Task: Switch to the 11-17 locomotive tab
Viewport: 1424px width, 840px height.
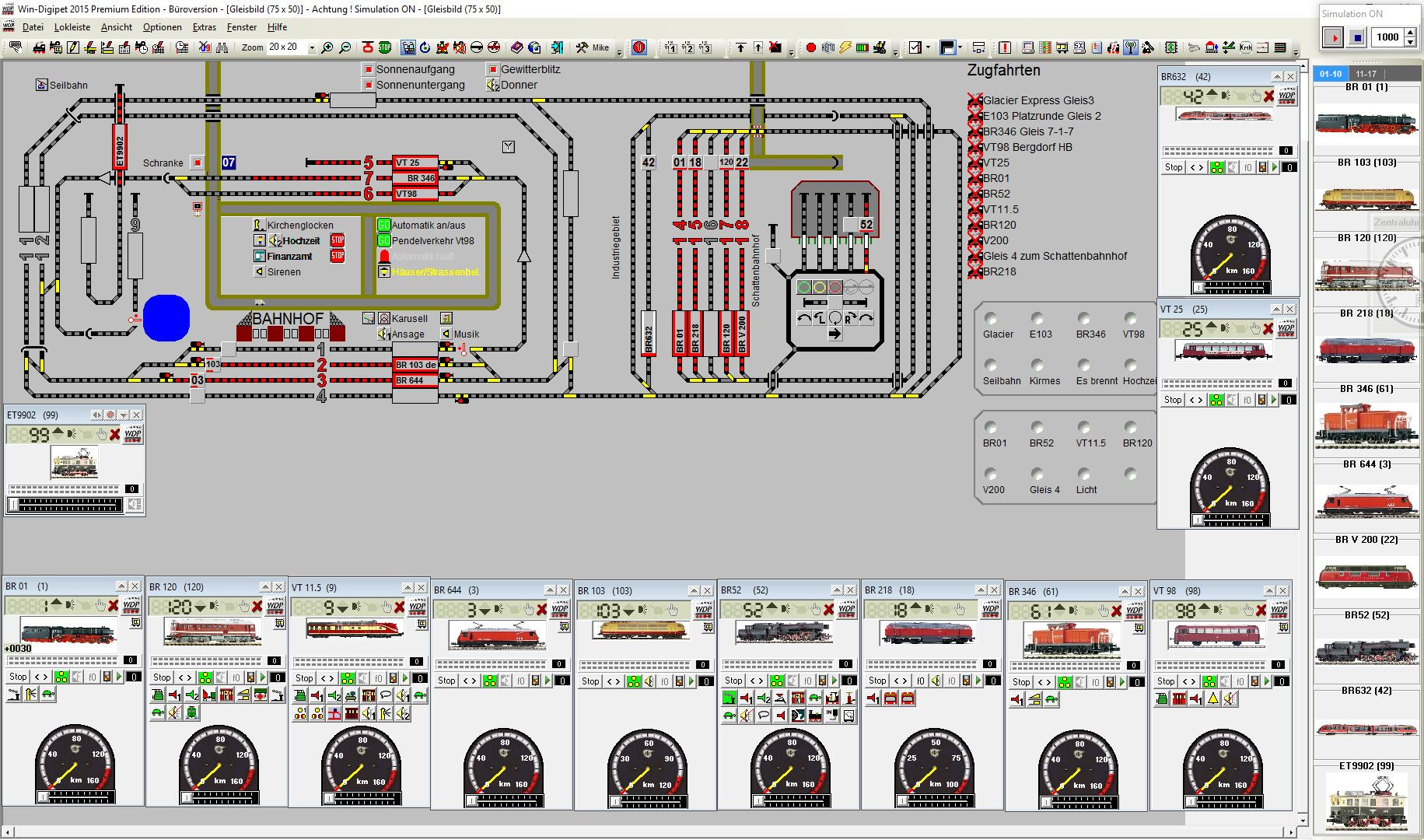Action: (1366, 74)
